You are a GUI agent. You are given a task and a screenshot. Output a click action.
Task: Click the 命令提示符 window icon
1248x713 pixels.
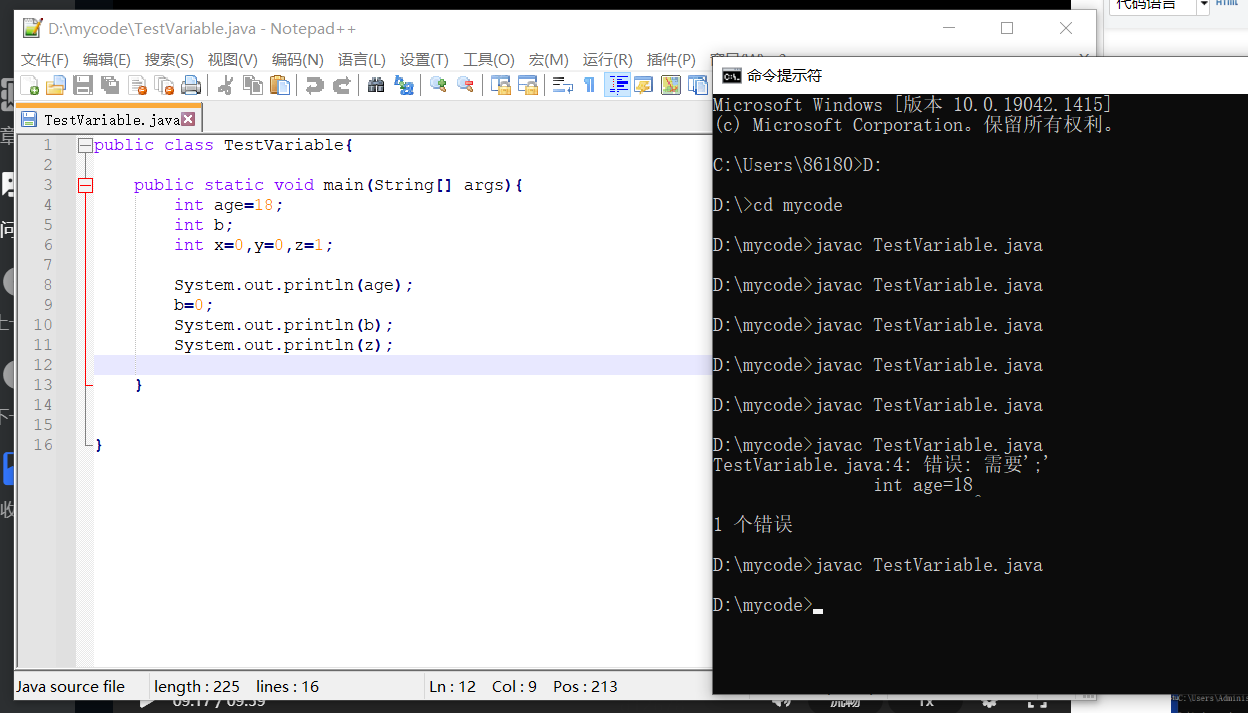[731, 75]
